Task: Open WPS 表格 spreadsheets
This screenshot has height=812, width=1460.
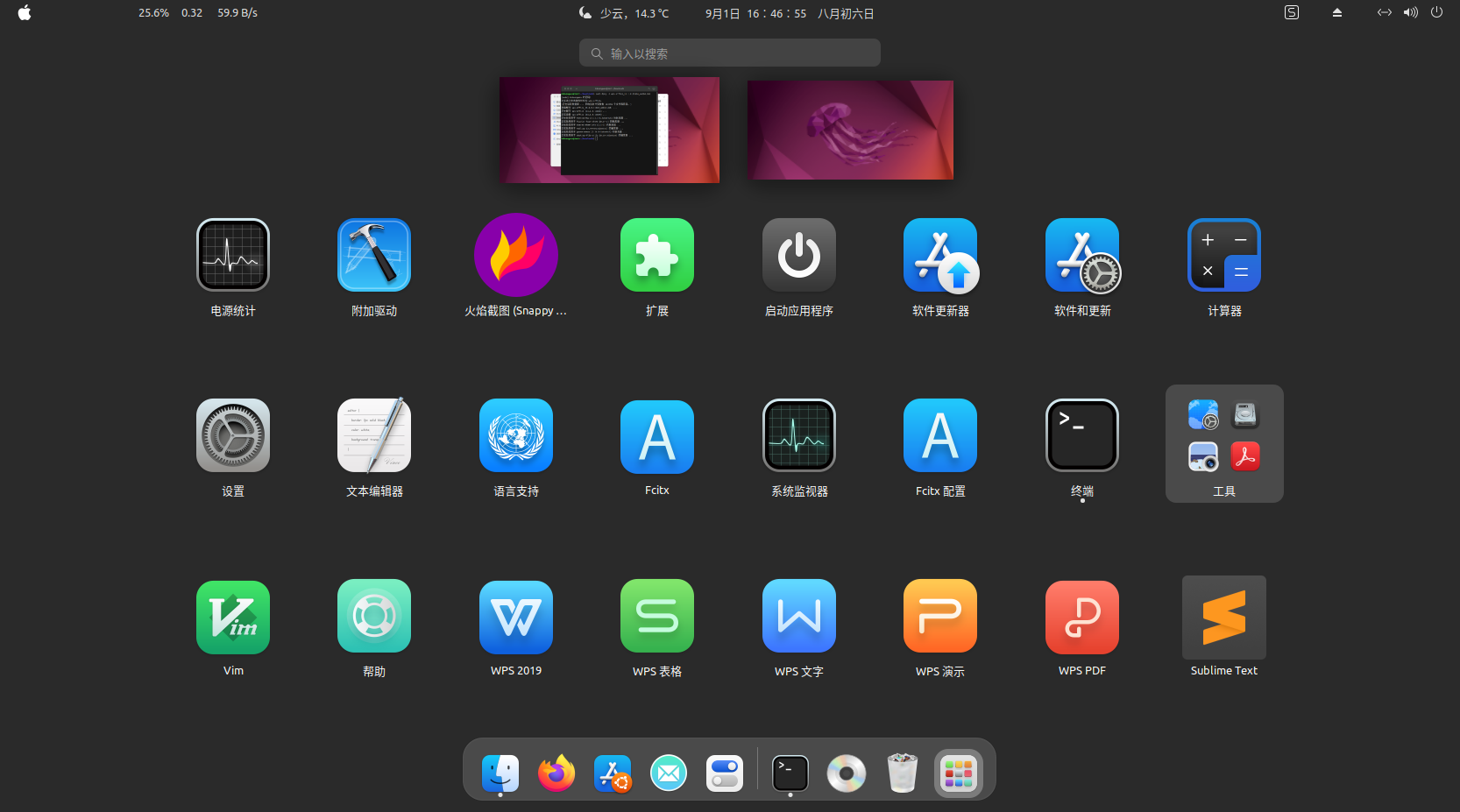Action: coord(657,616)
